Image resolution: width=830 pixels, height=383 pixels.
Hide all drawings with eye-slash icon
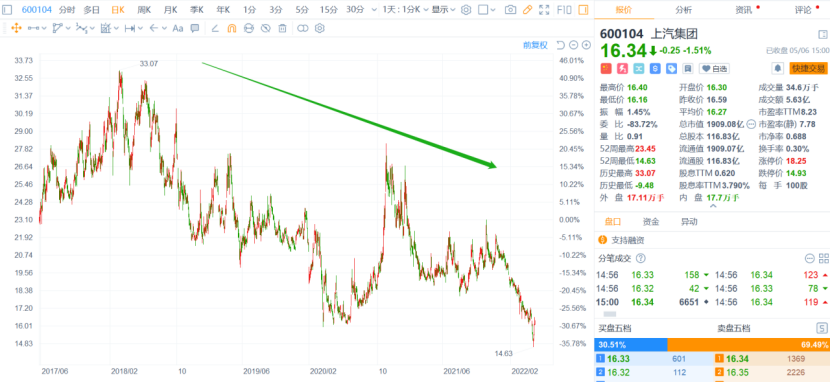[266, 29]
